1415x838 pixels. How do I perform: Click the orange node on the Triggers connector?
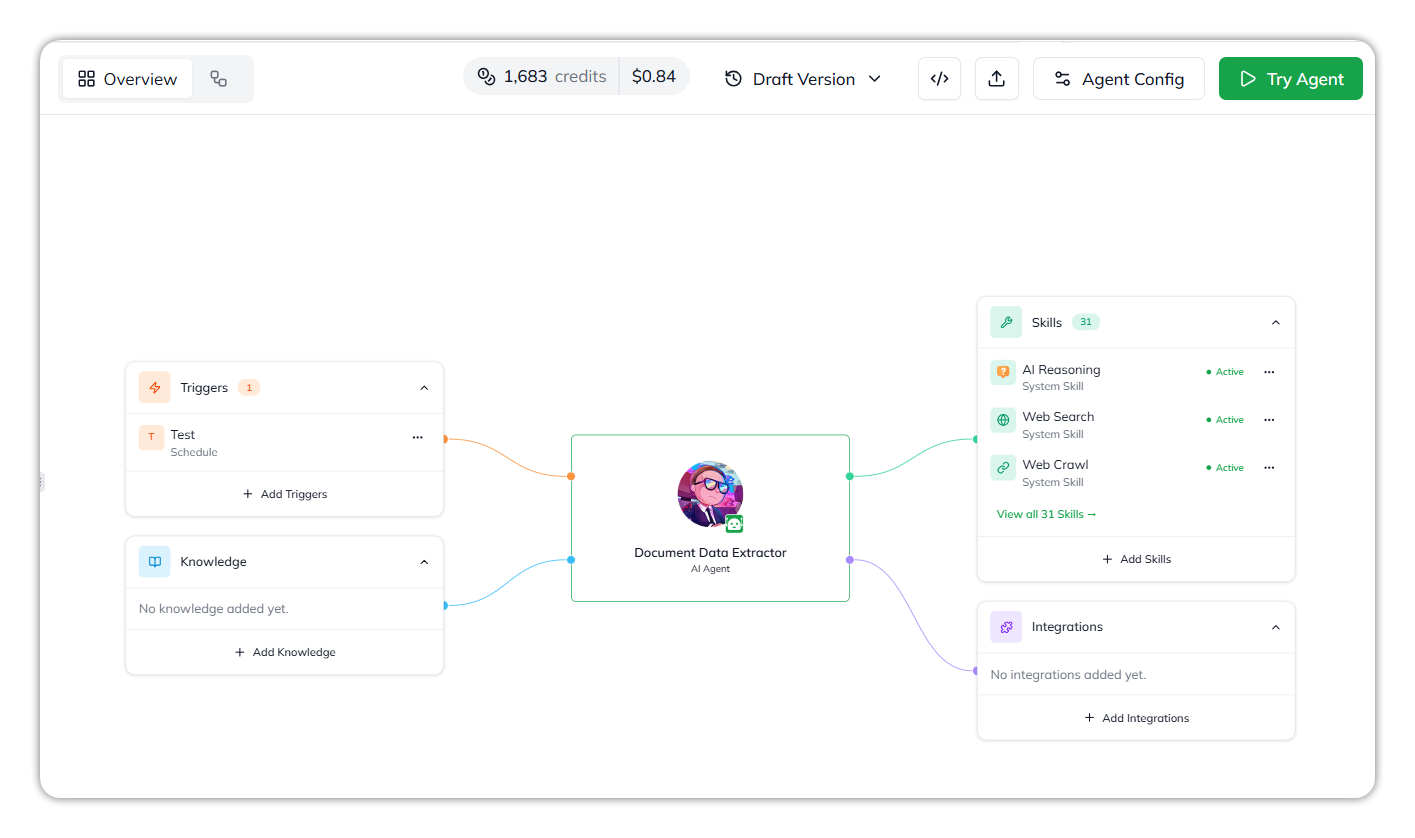[571, 476]
